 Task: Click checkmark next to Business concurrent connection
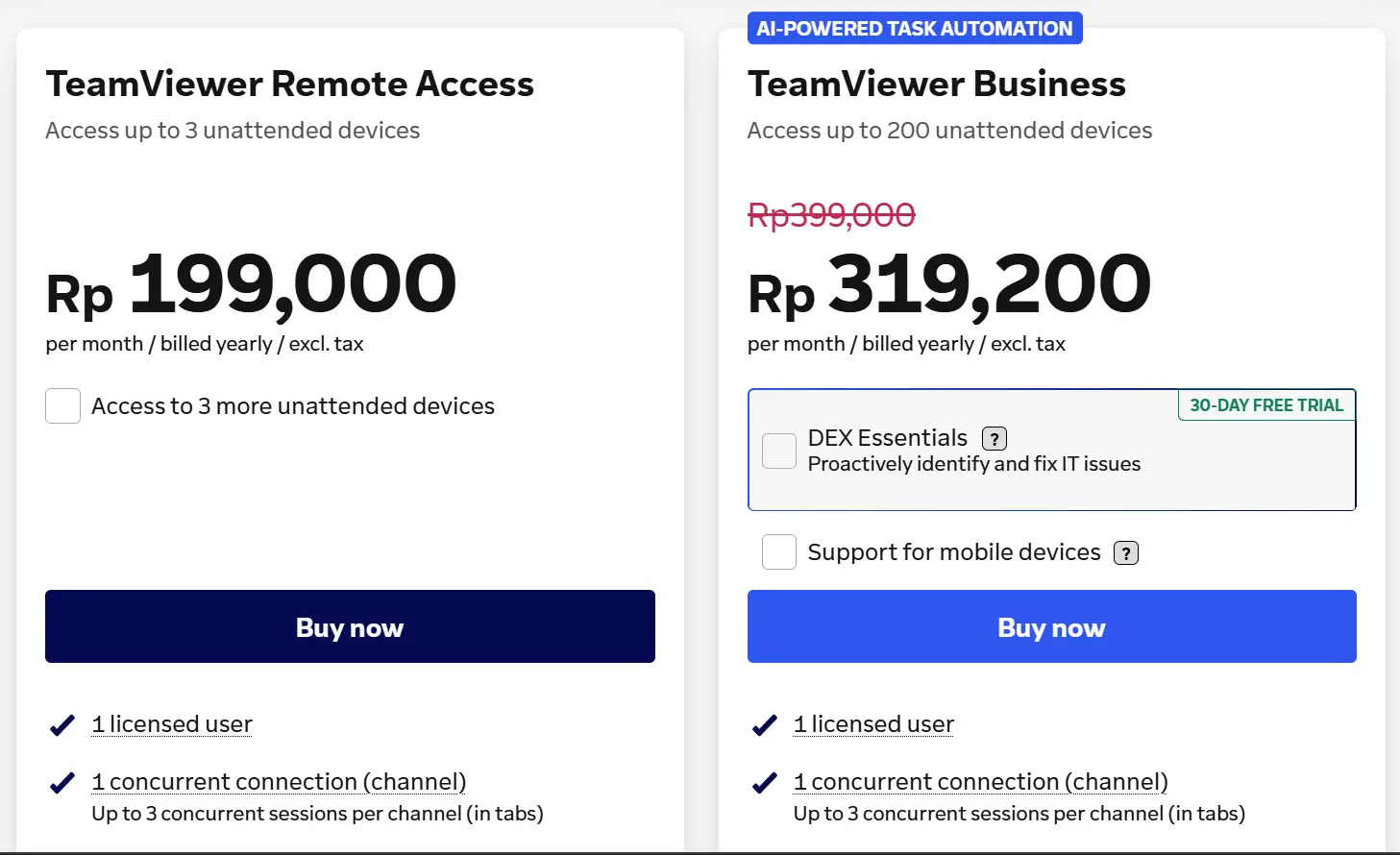point(765,784)
